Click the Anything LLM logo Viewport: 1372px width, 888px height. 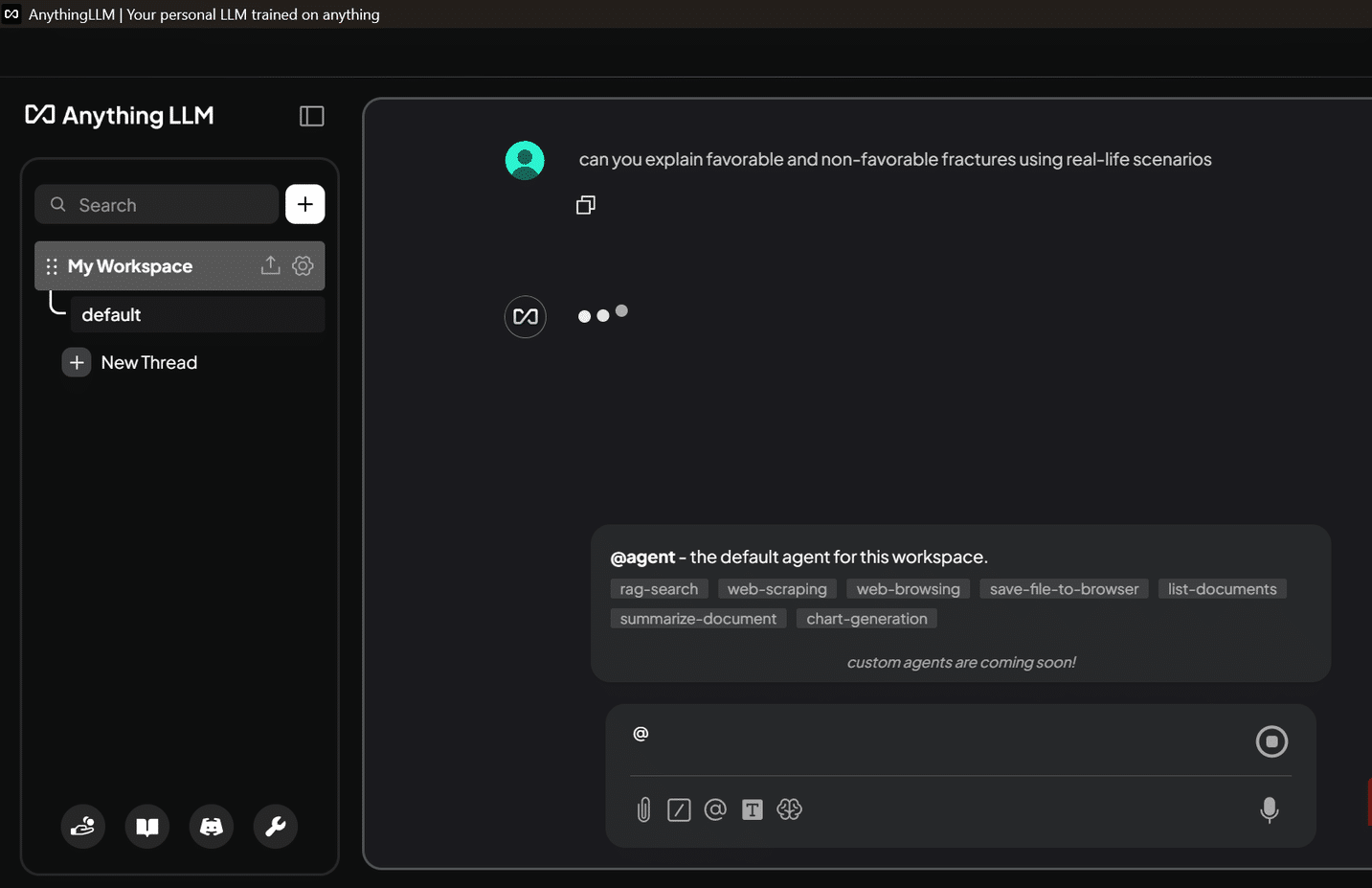[120, 116]
